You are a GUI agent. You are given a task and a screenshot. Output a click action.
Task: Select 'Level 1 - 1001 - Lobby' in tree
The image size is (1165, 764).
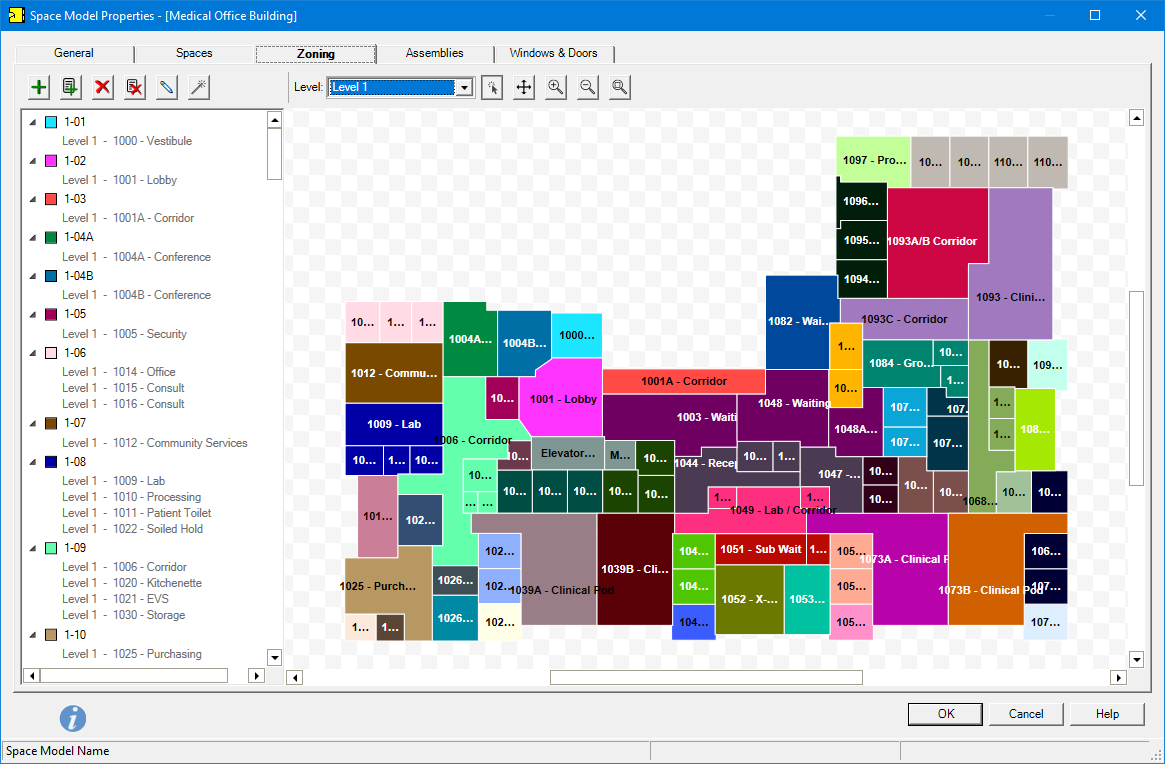120,180
